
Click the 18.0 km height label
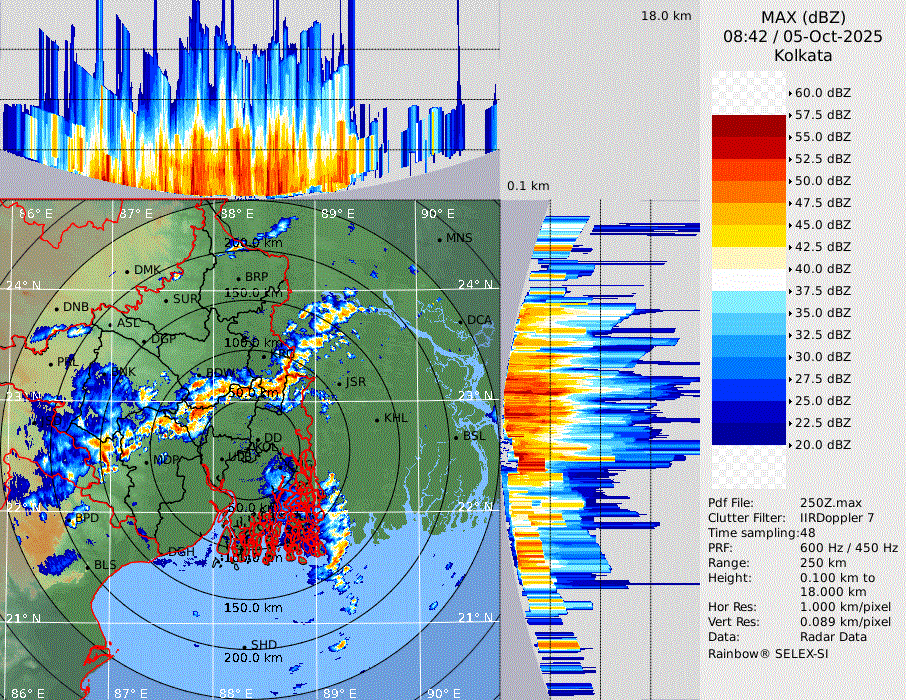pyautogui.click(x=666, y=16)
